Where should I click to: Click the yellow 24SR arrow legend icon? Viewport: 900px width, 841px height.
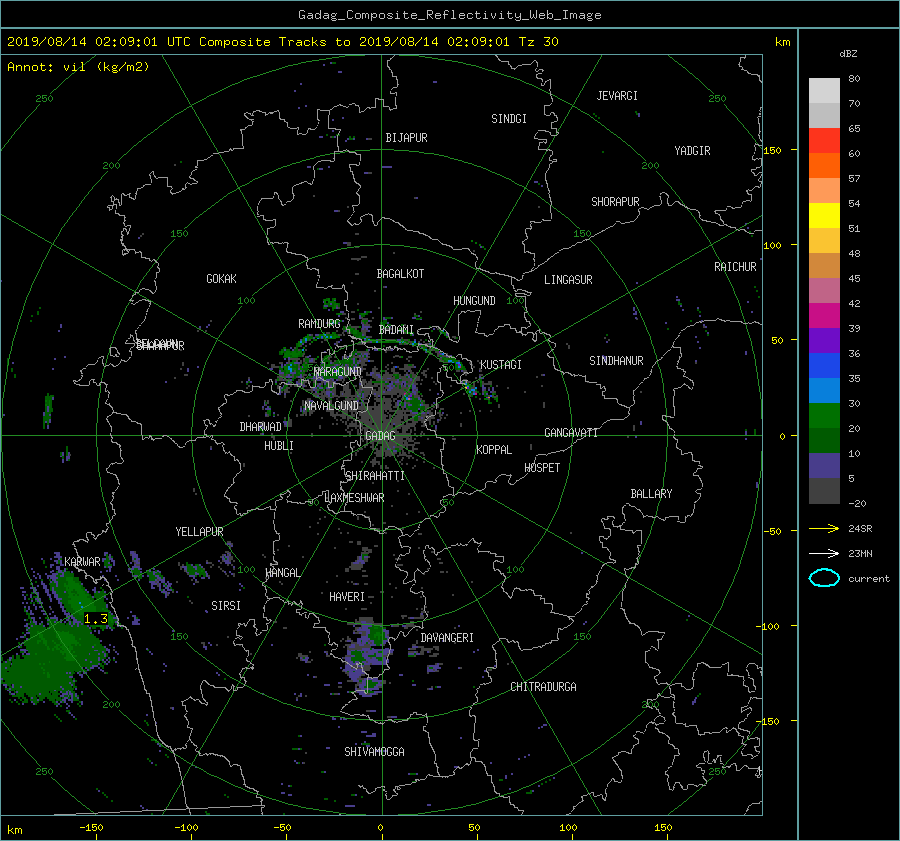(x=824, y=528)
